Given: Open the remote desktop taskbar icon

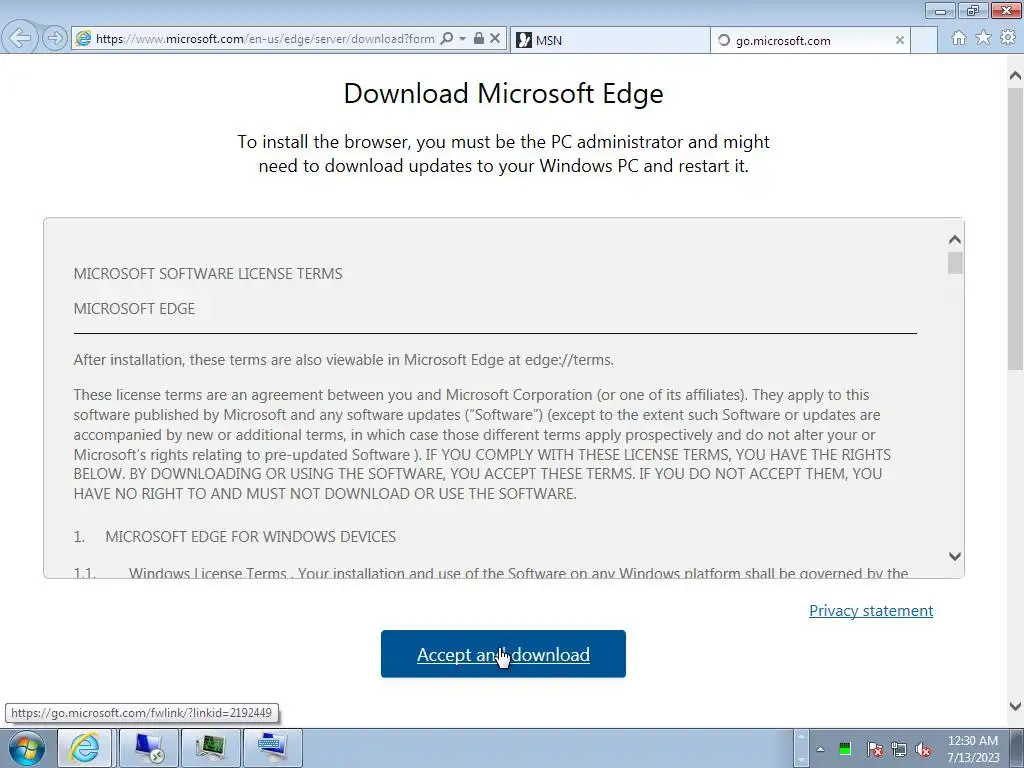Looking at the screenshot, I should pos(149,748).
